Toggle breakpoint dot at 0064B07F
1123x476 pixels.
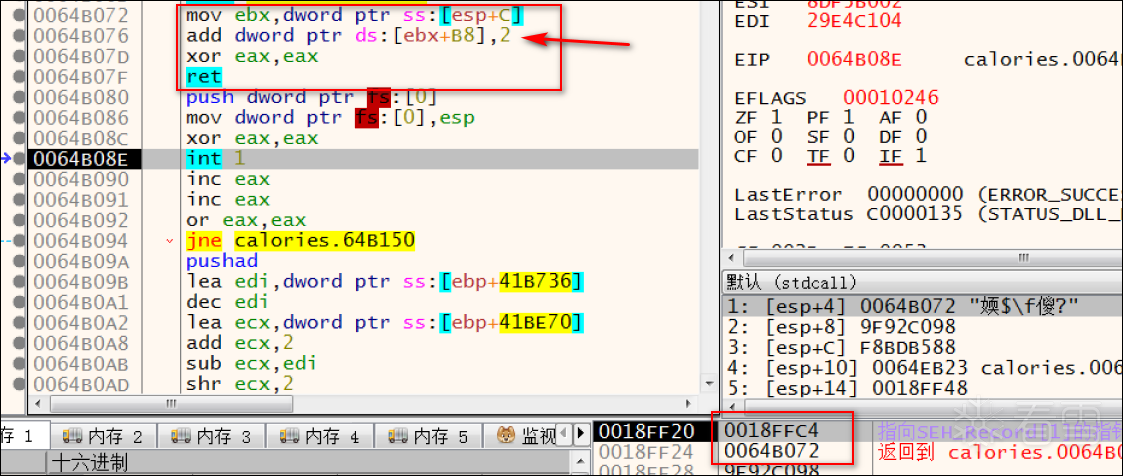coord(19,77)
